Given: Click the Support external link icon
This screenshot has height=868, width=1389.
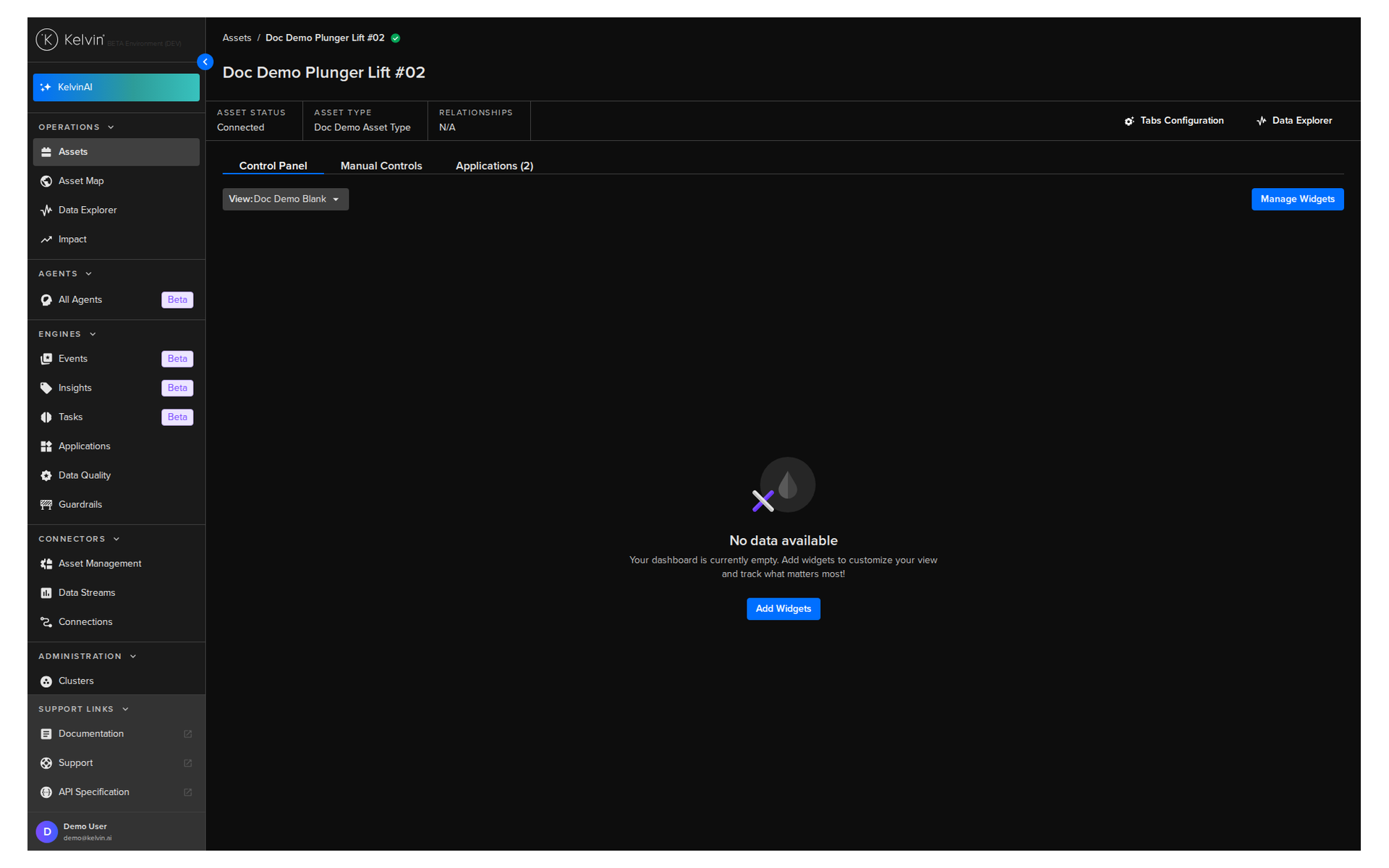Looking at the screenshot, I should click(x=188, y=763).
